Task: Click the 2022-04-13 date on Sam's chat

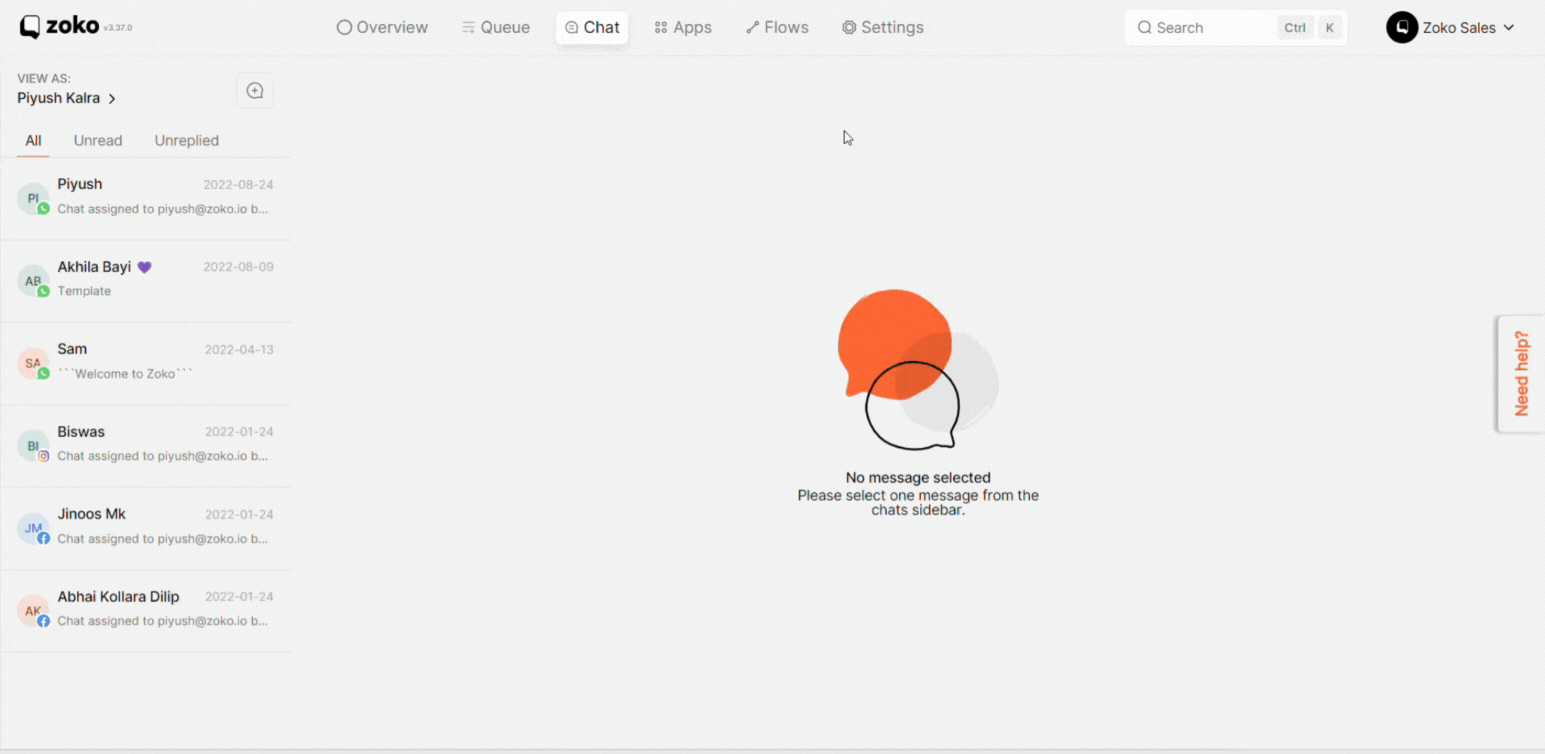Action: [239, 350]
